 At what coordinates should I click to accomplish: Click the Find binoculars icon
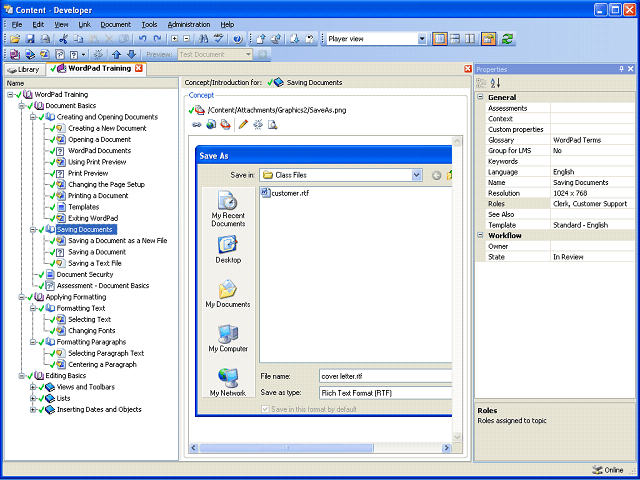pos(203,39)
